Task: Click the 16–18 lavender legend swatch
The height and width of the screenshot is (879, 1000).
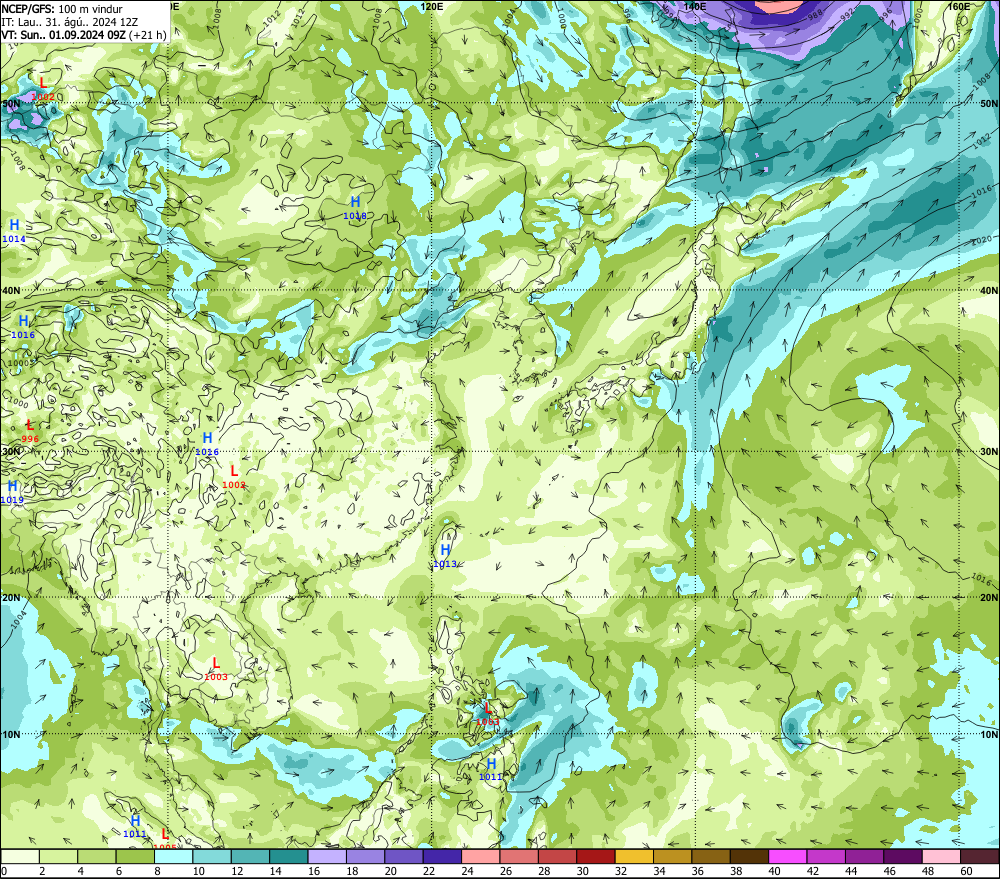Action: pos(327,856)
